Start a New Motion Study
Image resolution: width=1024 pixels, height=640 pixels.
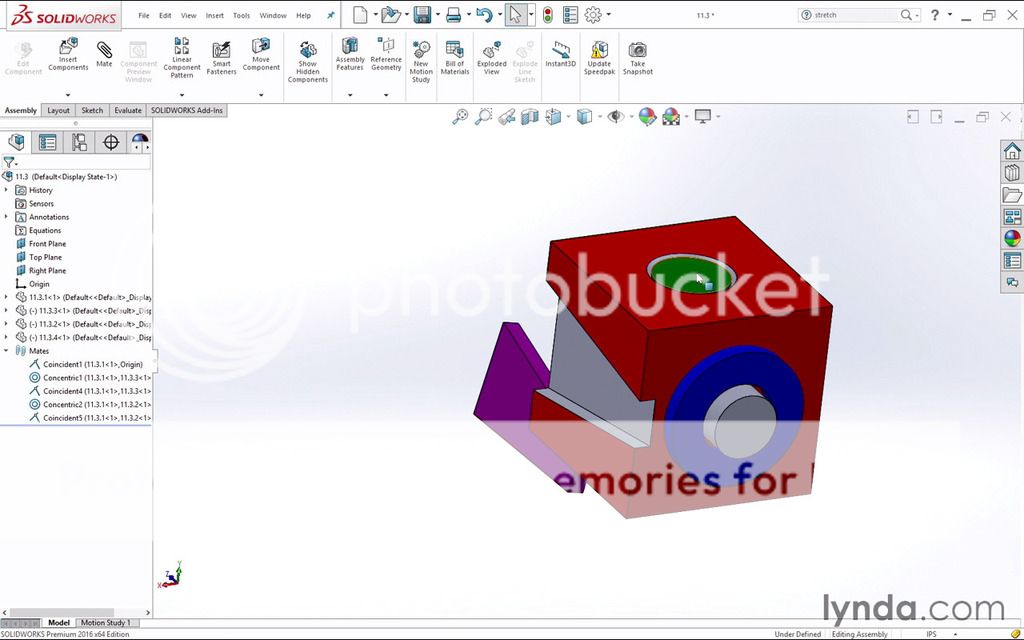(421, 62)
